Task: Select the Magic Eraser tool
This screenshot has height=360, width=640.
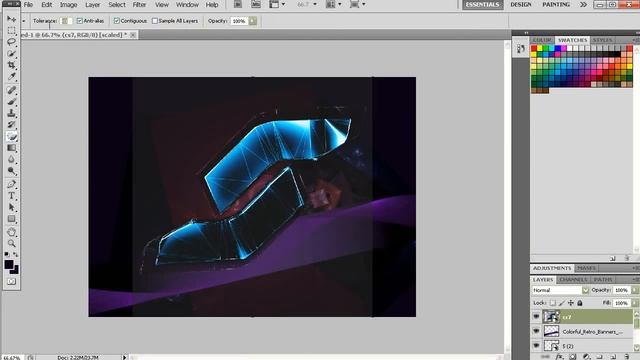Action: point(11,136)
